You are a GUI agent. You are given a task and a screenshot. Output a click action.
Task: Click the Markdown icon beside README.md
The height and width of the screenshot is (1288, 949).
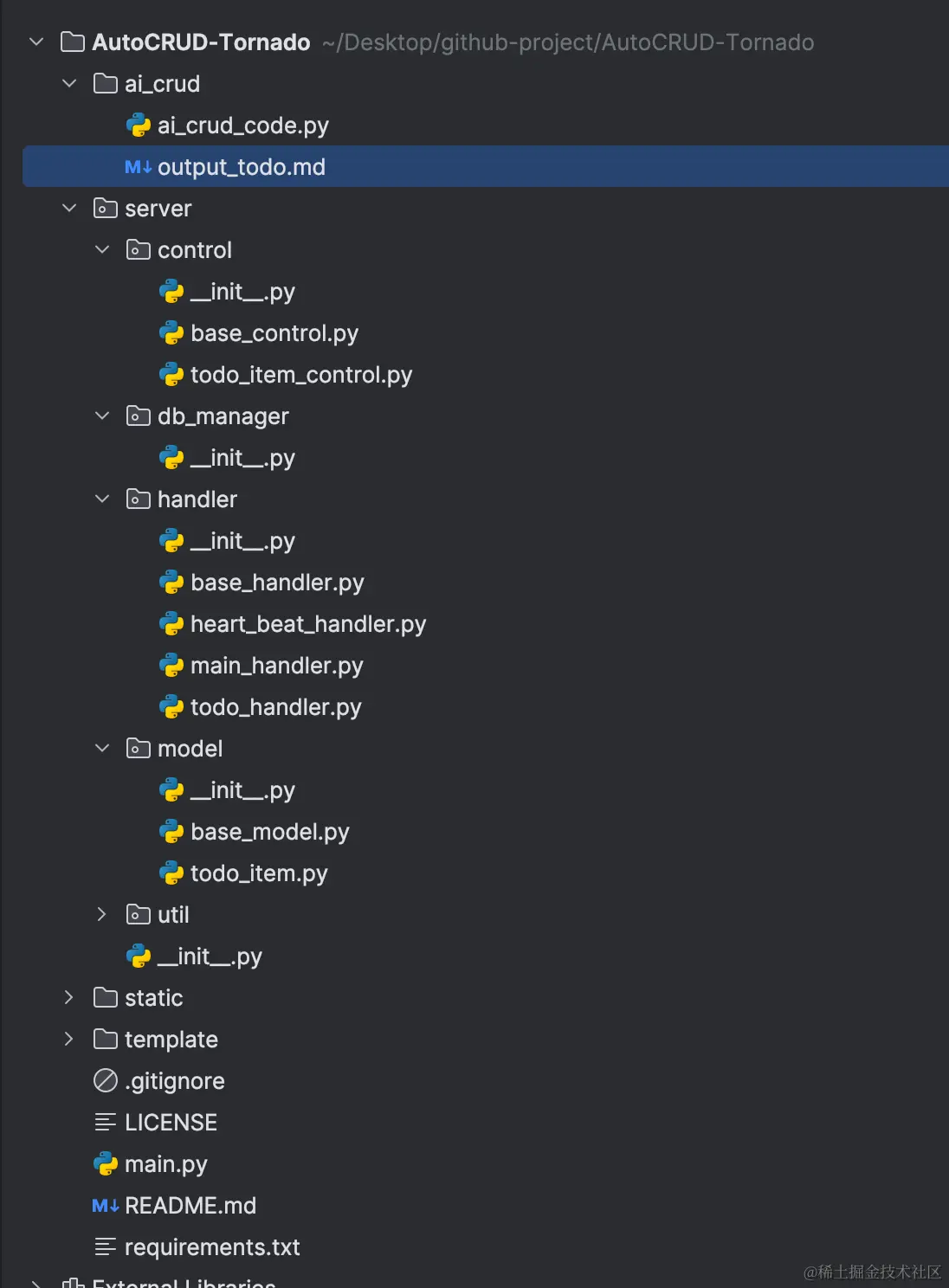click(105, 1206)
